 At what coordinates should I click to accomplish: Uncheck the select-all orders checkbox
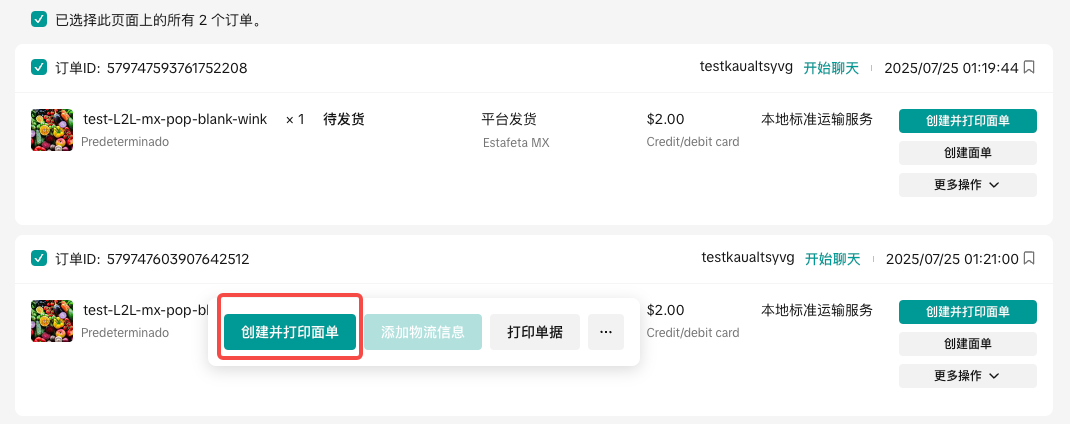39,19
